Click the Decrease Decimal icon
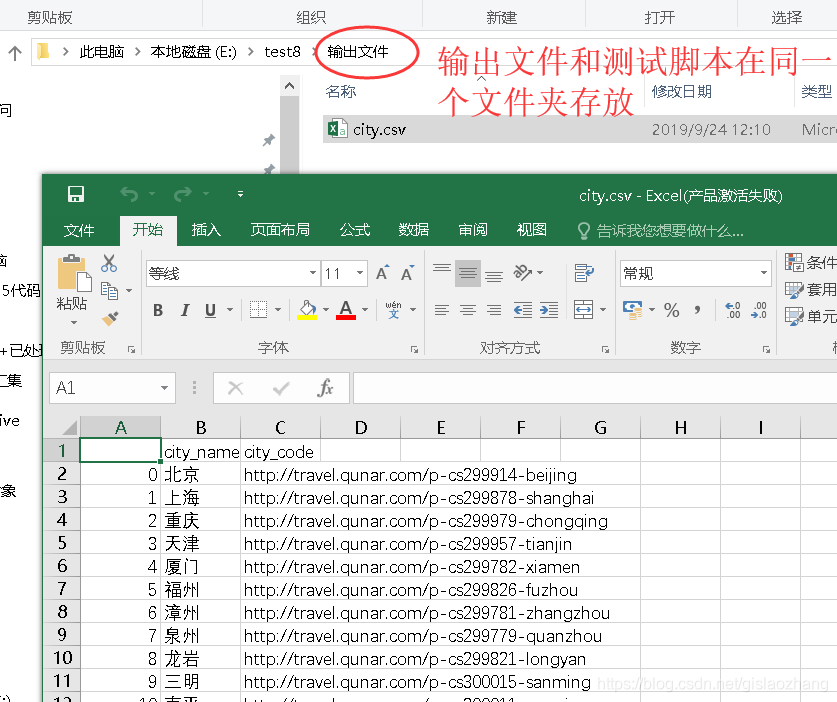Image resolution: width=837 pixels, height=702 pixels. click(759, 310)
